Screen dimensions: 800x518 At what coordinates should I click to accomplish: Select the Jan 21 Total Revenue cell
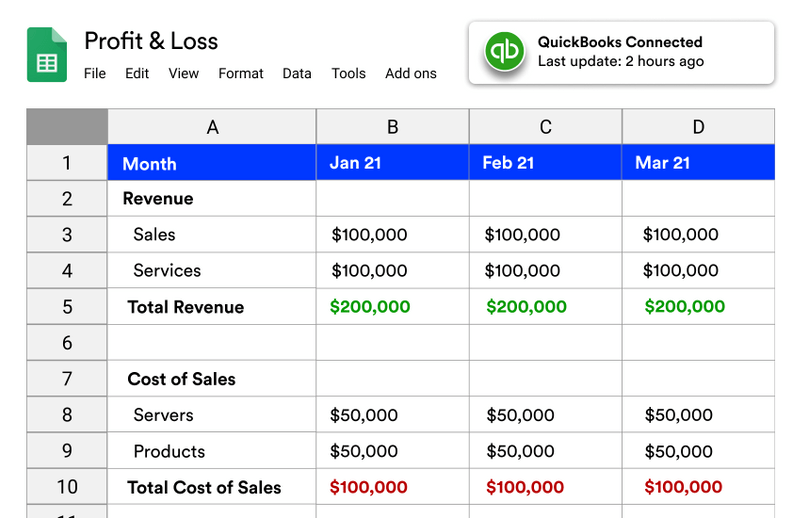coord(370,307)
